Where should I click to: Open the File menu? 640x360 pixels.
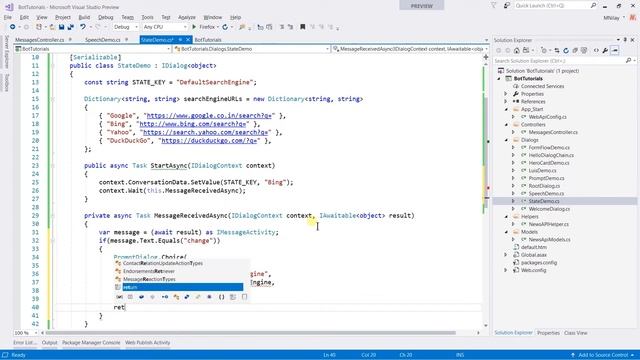pos(8,17)
